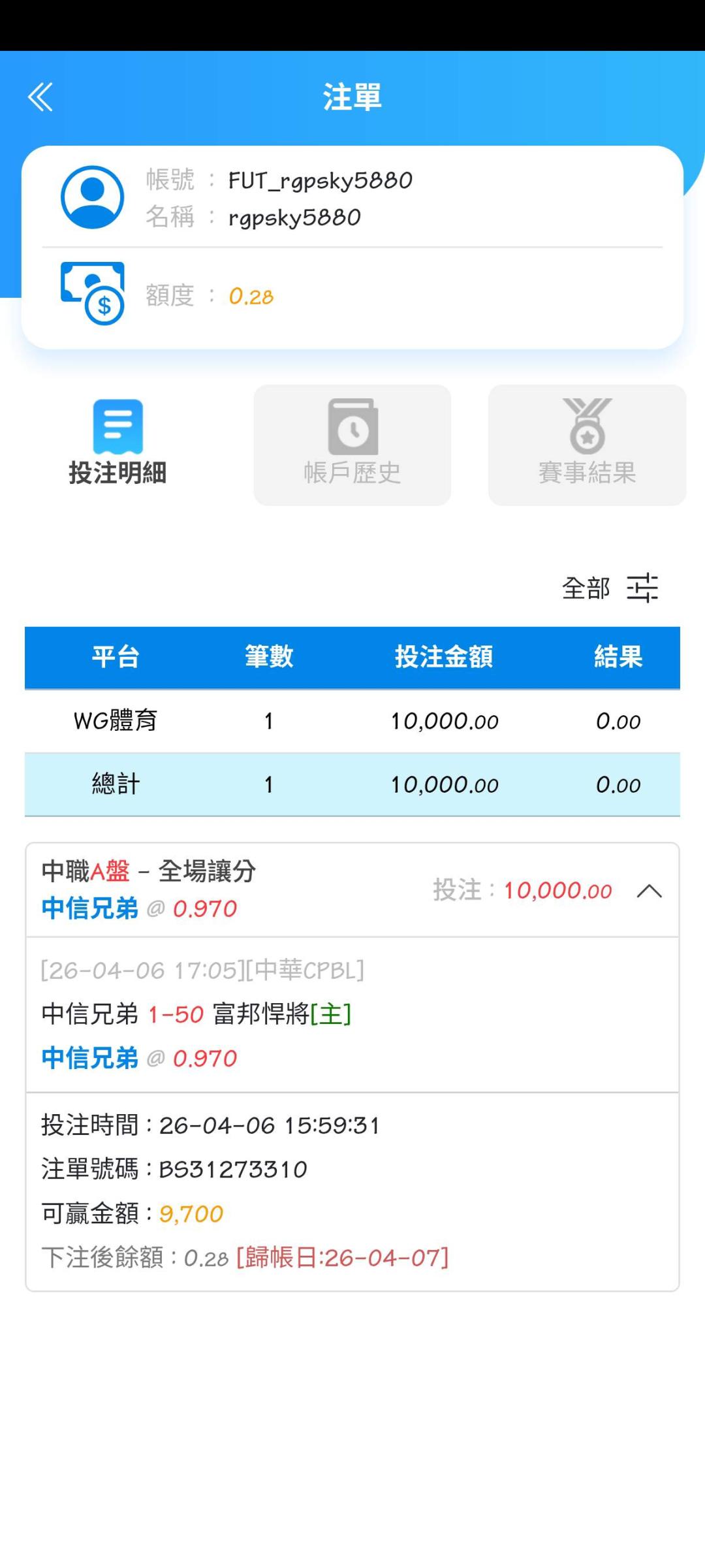This screenshot has width=705, height=1568.
Task: Tap the 帳戶歷史 clock wallet icon
Action: (x=352, y=426)
